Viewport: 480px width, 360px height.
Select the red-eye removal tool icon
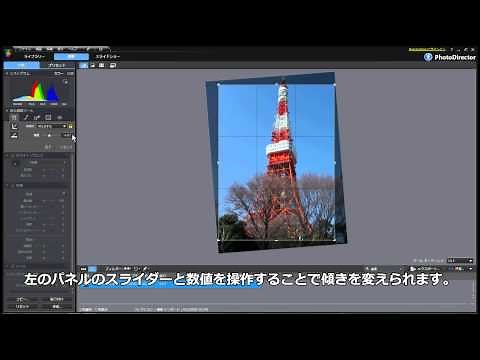(x=60, y=118)
